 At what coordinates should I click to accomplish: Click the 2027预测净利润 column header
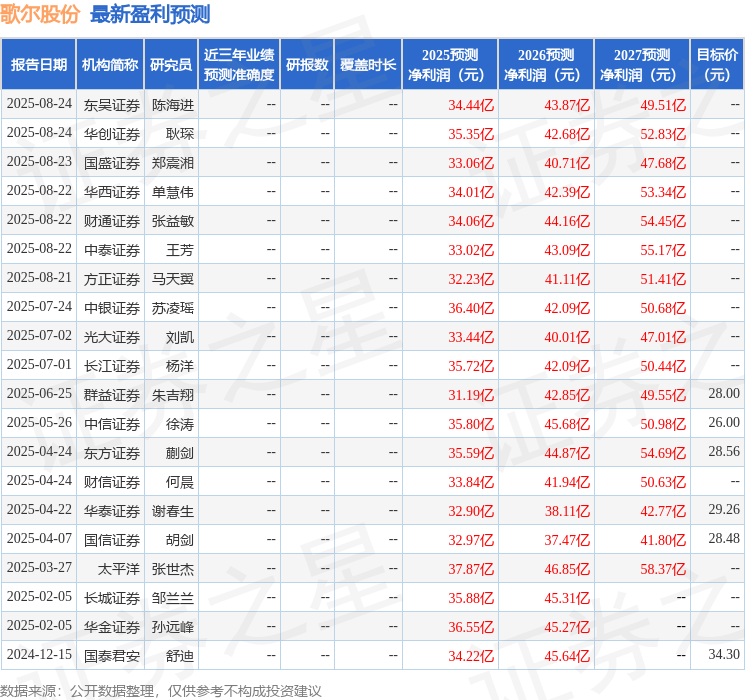click(x=641, y=65)
